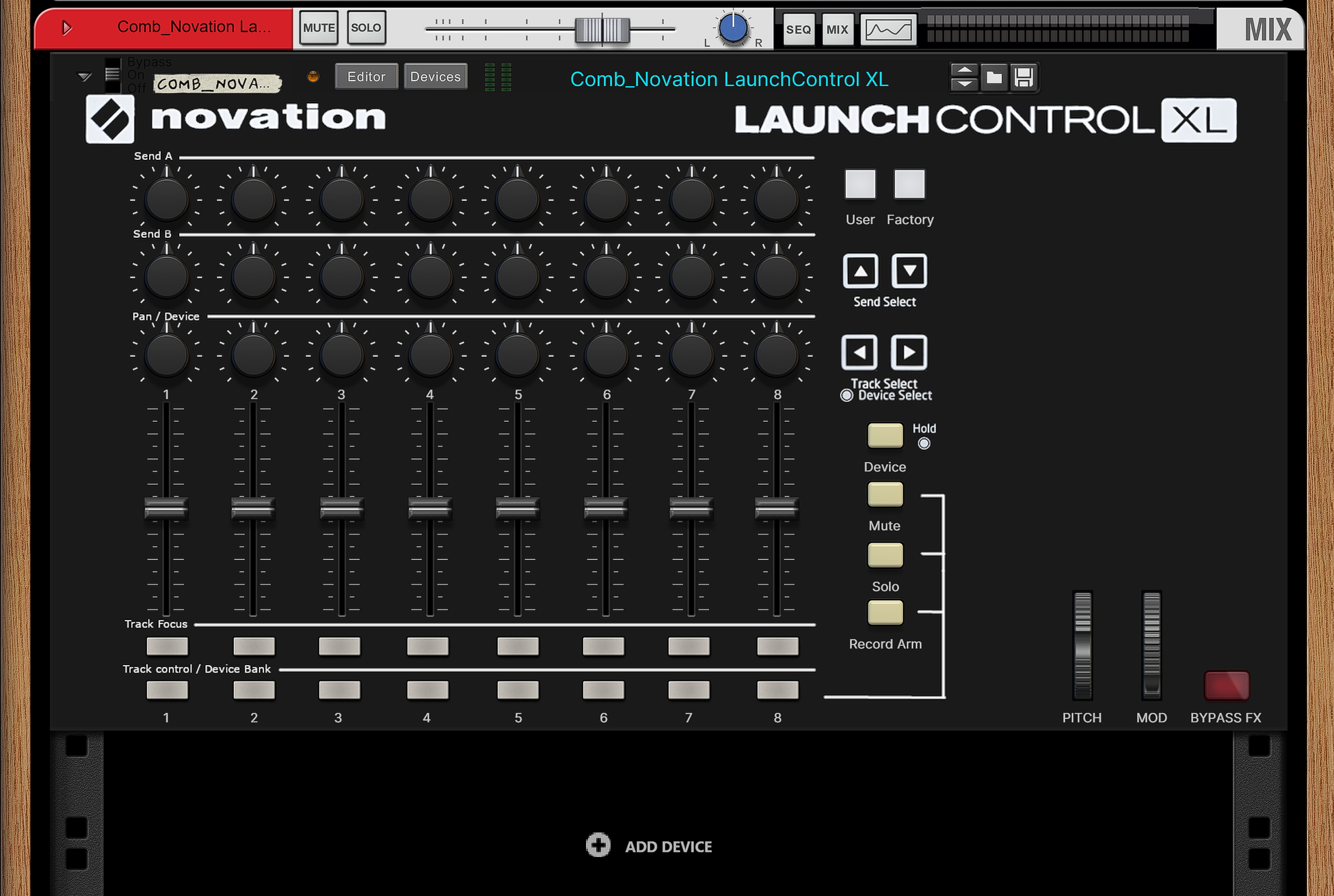Click Send A knob for channel 8
The image size is (1334, 896).
click(777, 199)
